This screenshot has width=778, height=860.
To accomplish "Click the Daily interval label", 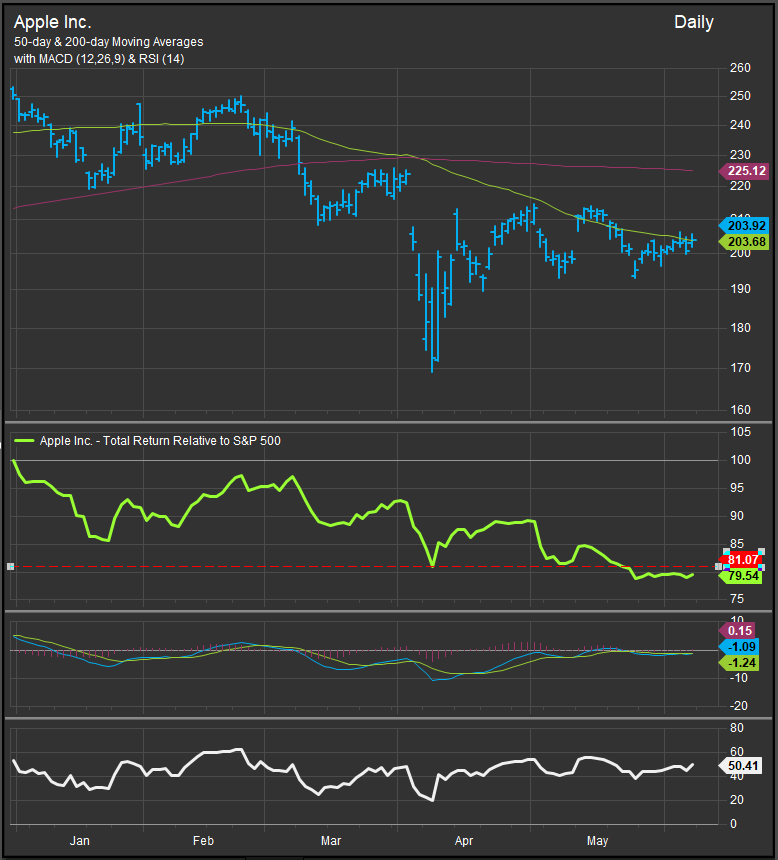I will pos(694,22).
